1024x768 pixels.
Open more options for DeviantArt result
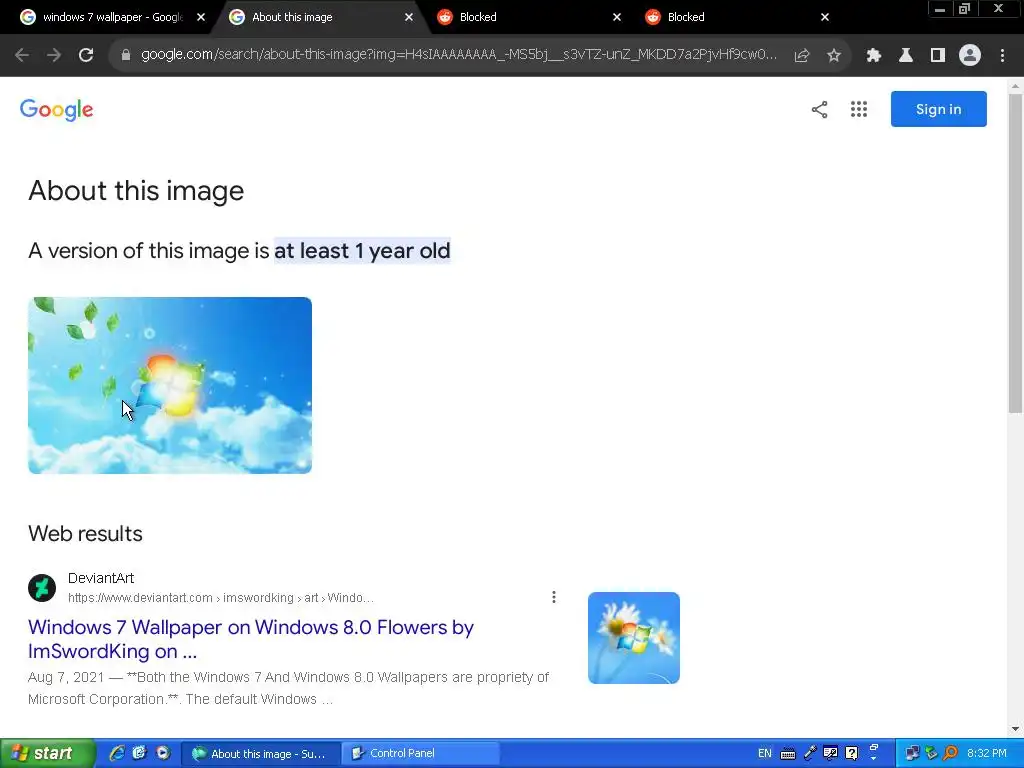[x=554, y=597]
